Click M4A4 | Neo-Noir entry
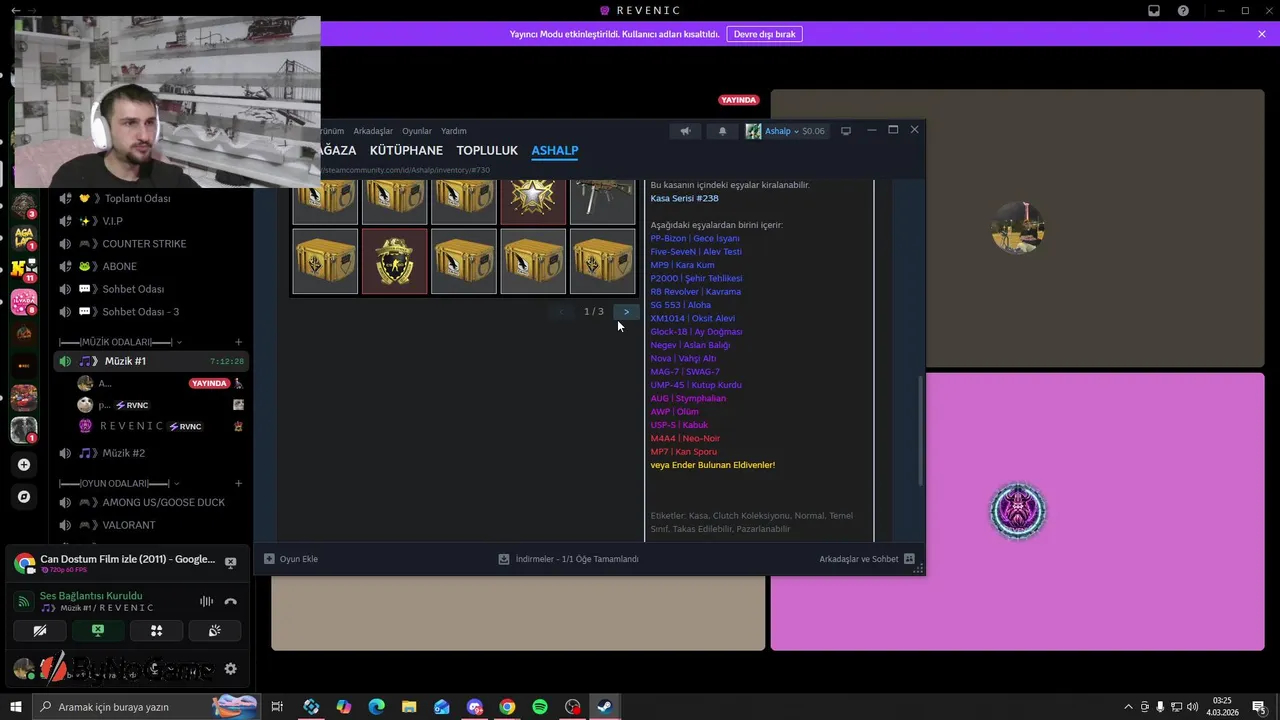1280x720 pixels. (x=685, y=438)
